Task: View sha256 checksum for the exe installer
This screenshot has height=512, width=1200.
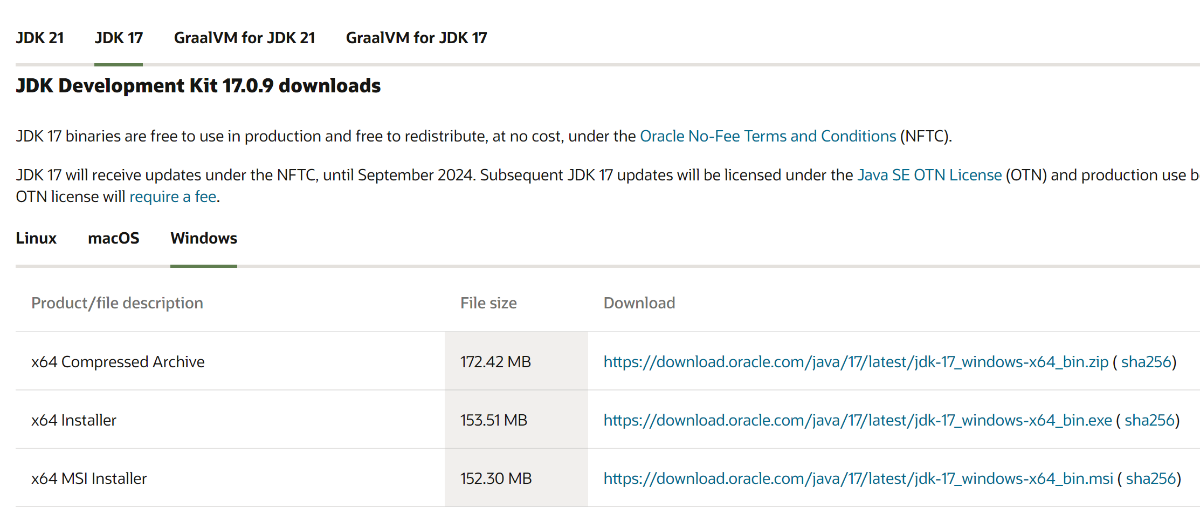Action: point(1149,421)
